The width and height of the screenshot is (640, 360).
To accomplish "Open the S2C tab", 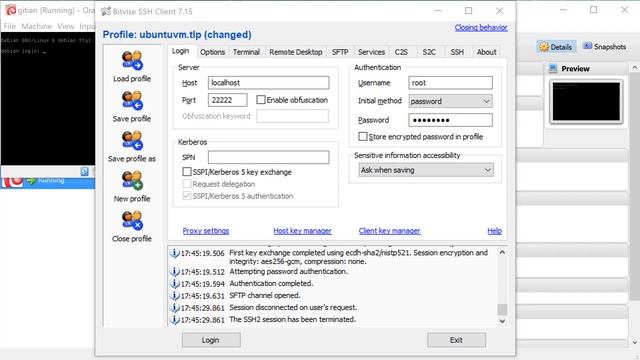I will pyautogui.click(x=429, y=52).
